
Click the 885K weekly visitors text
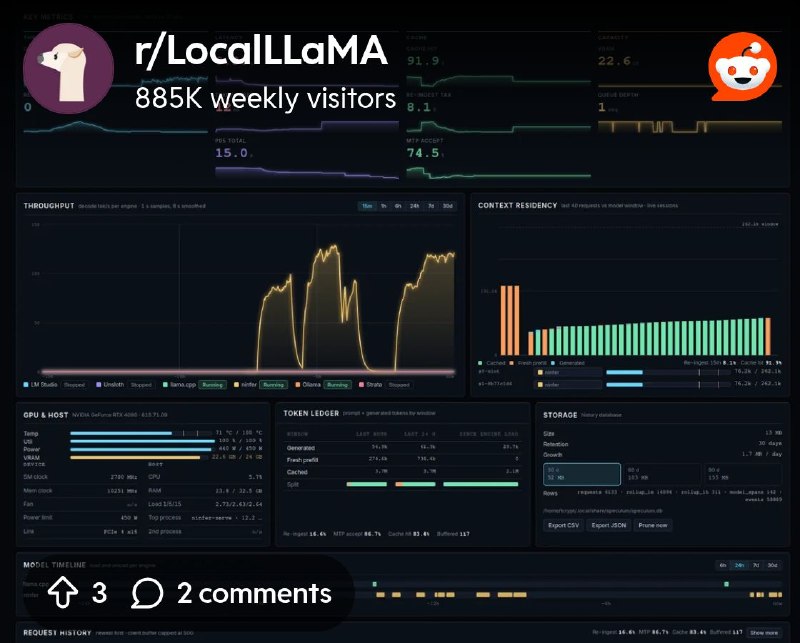pos(265,98)
